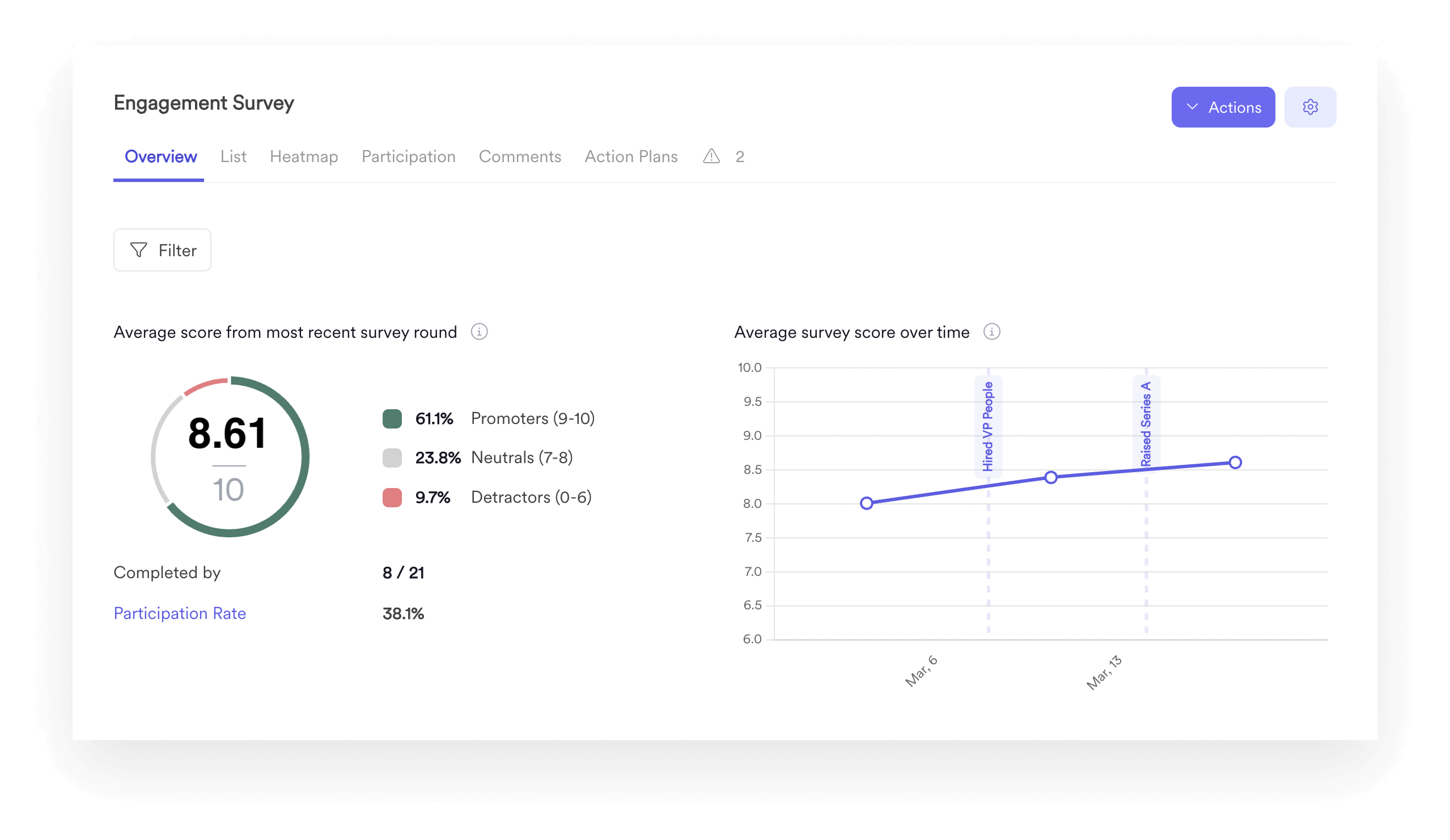Click the List tab
The image size is (1450, 840).
[x=232, y=156]
